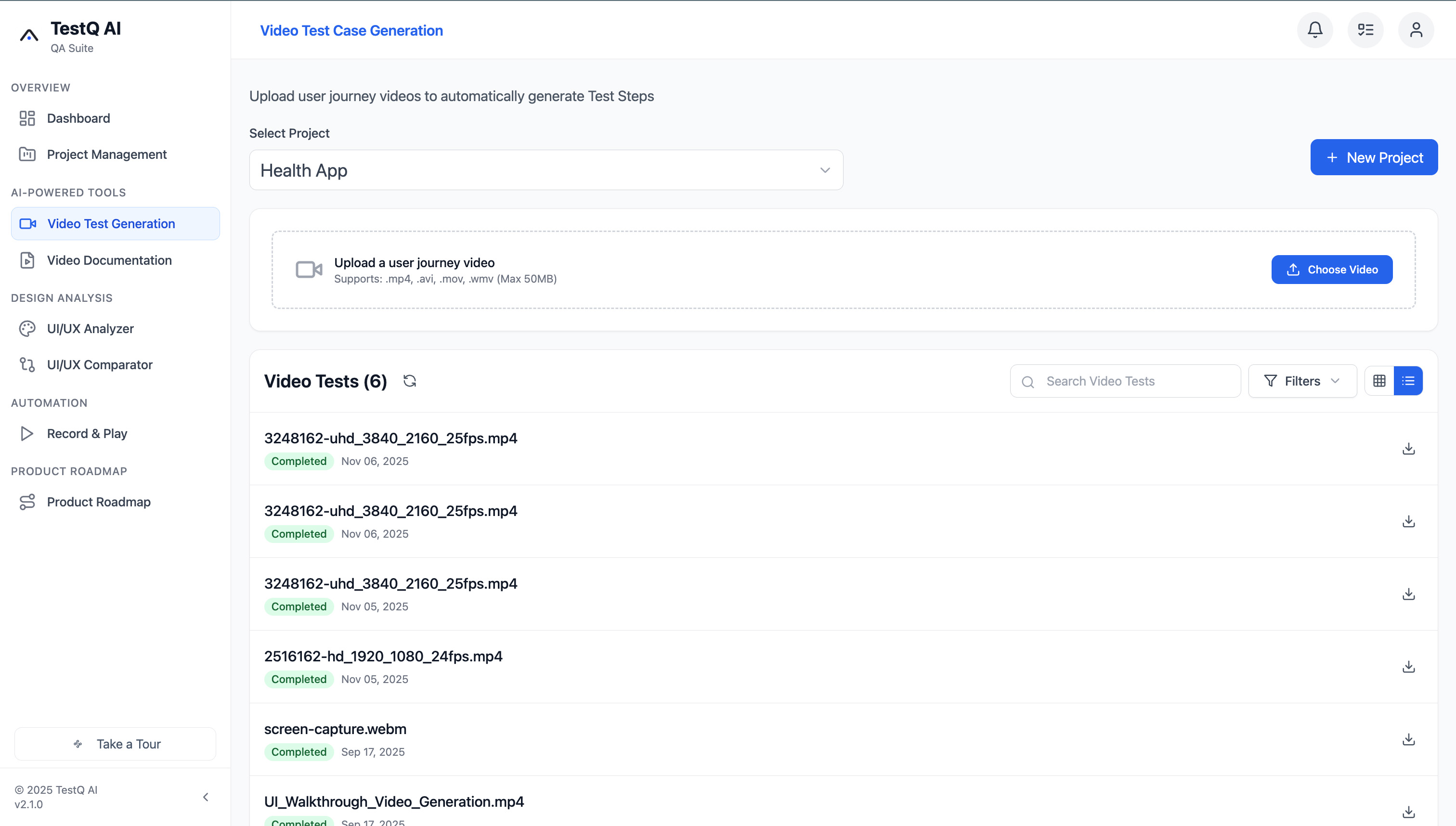Open Record & Play automation
Image resolution: width=1456 pixels, height=826 pixels.
tap(87, 433)
